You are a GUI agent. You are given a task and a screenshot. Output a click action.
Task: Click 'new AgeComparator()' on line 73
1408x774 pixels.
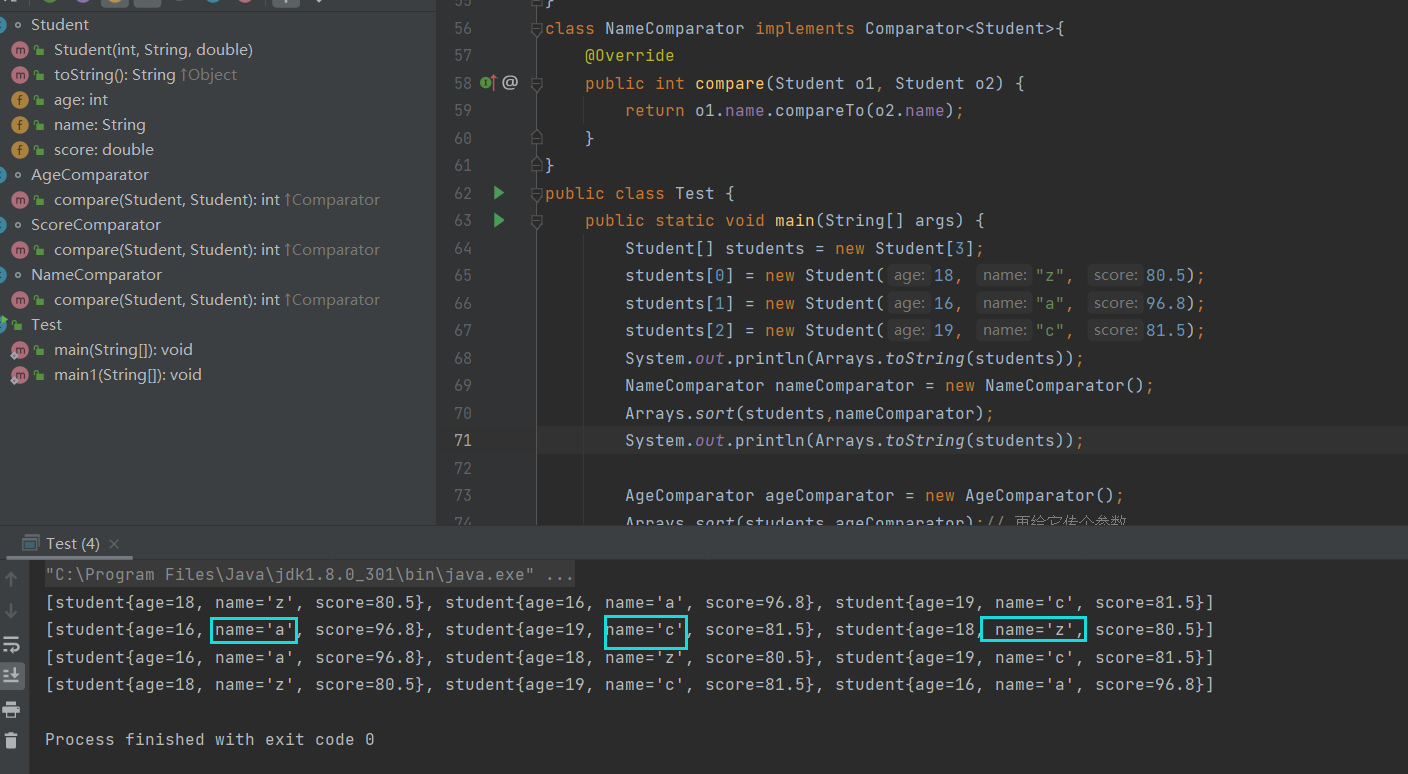click(x=1020, y=496)
